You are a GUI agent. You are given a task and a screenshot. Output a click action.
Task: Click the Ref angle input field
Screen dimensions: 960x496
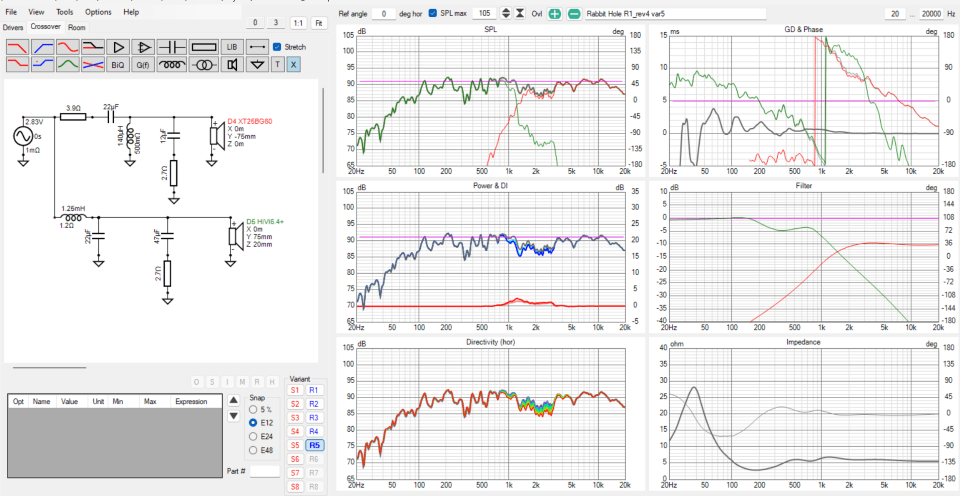tap(384, 13)
